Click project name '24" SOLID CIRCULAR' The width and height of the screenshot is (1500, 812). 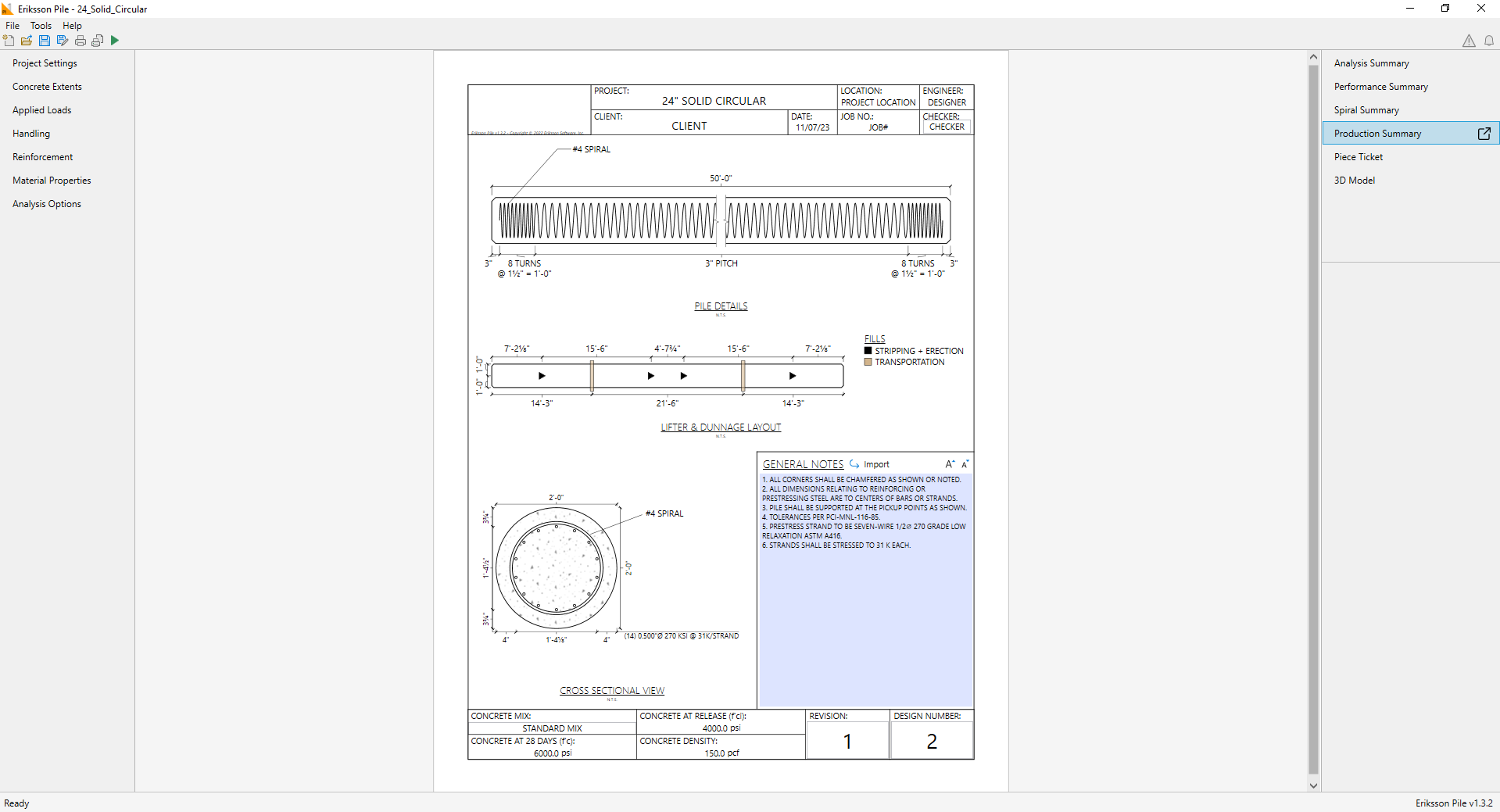pos(714,101)
